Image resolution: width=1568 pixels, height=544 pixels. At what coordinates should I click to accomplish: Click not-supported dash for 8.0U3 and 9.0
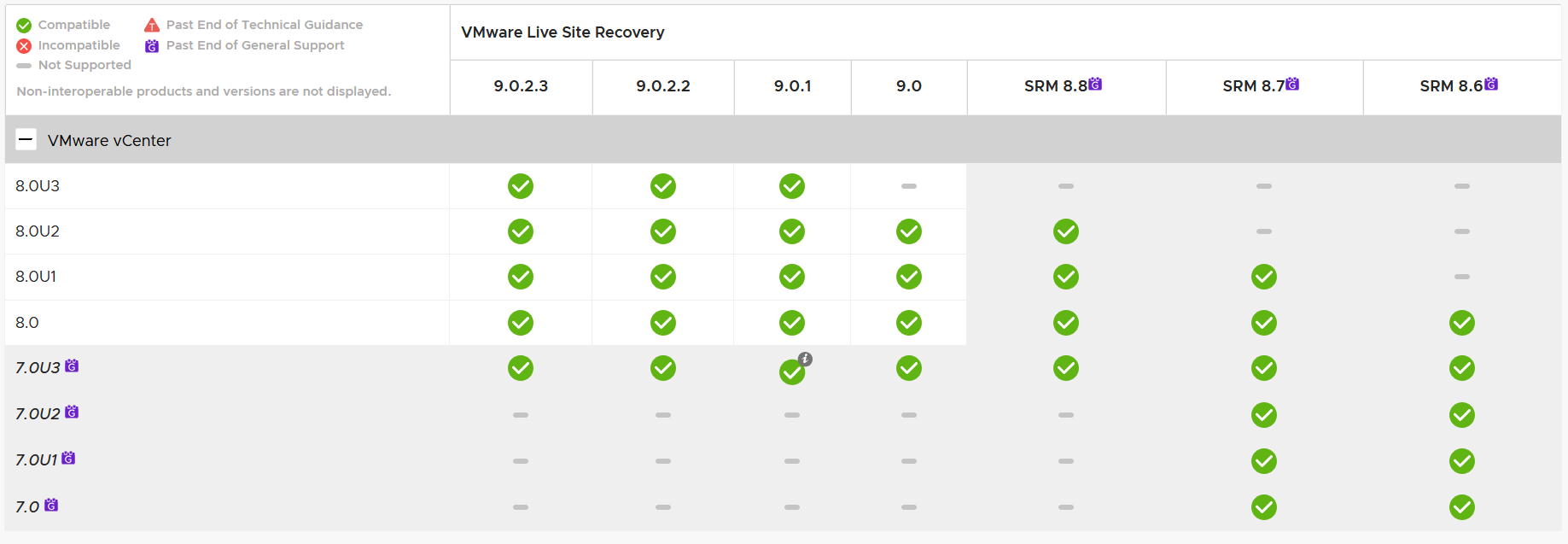[908, 186]
